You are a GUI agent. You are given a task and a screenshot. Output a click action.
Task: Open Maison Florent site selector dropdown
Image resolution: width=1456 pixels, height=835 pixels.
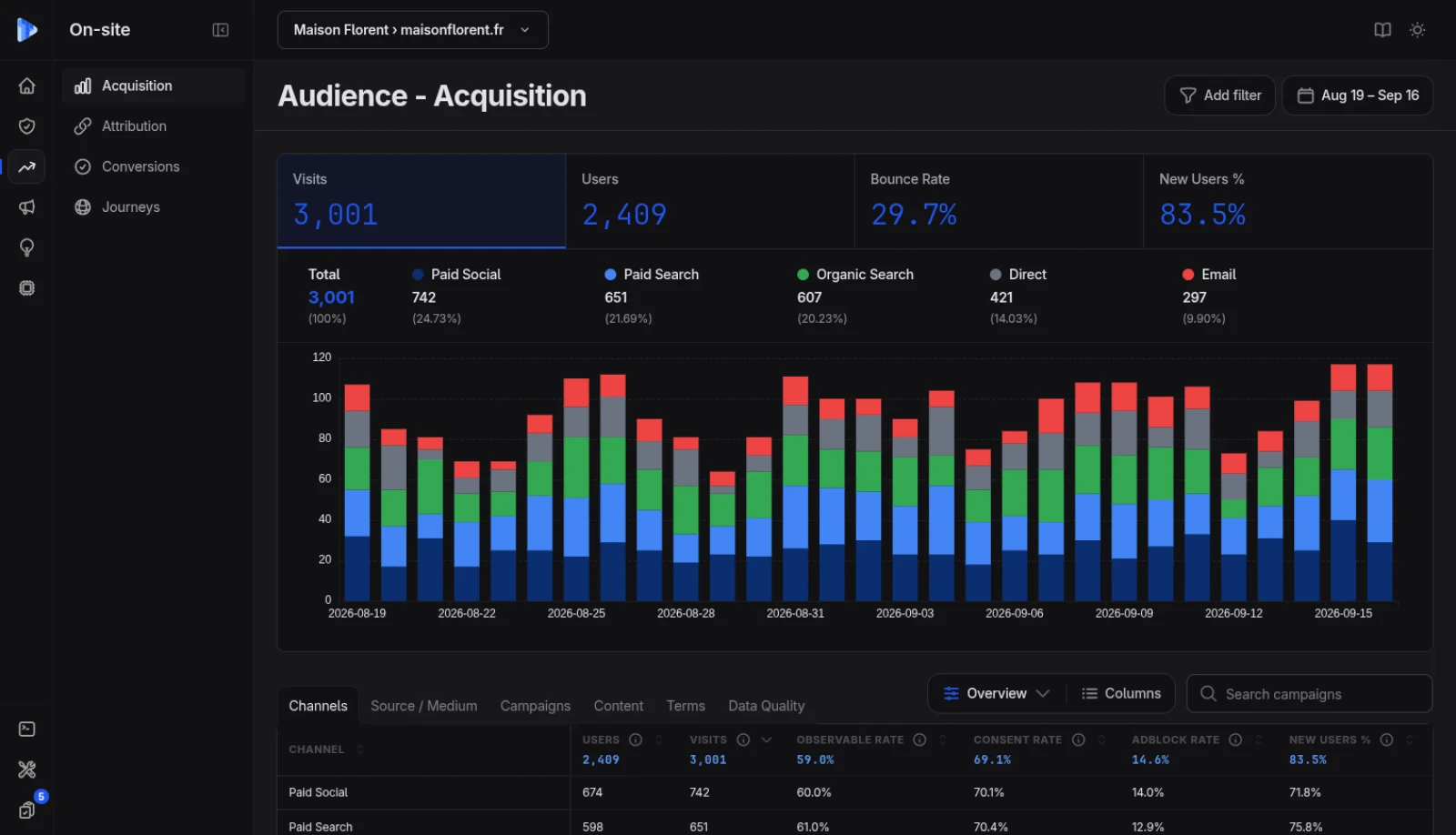click(412, 30)
